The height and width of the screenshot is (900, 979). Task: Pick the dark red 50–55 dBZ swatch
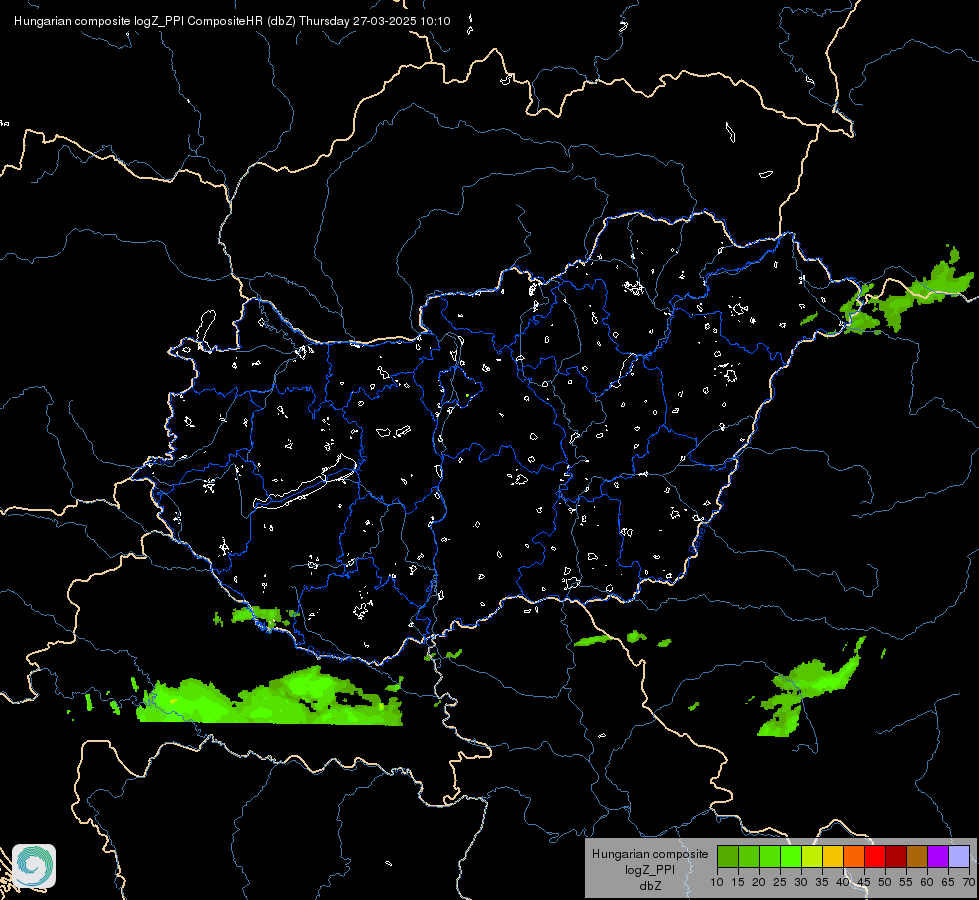(896, 856)
